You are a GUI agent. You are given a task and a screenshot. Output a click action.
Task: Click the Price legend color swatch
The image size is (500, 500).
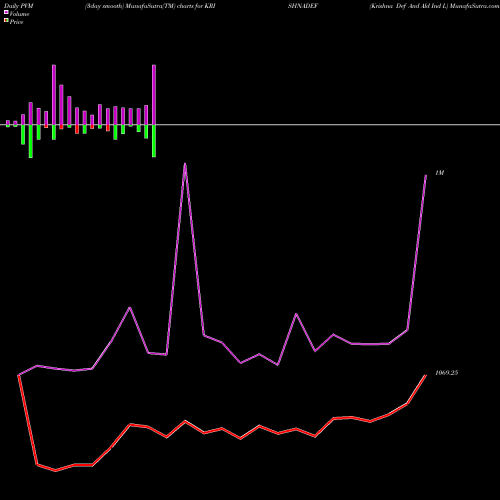coord(6,21)
